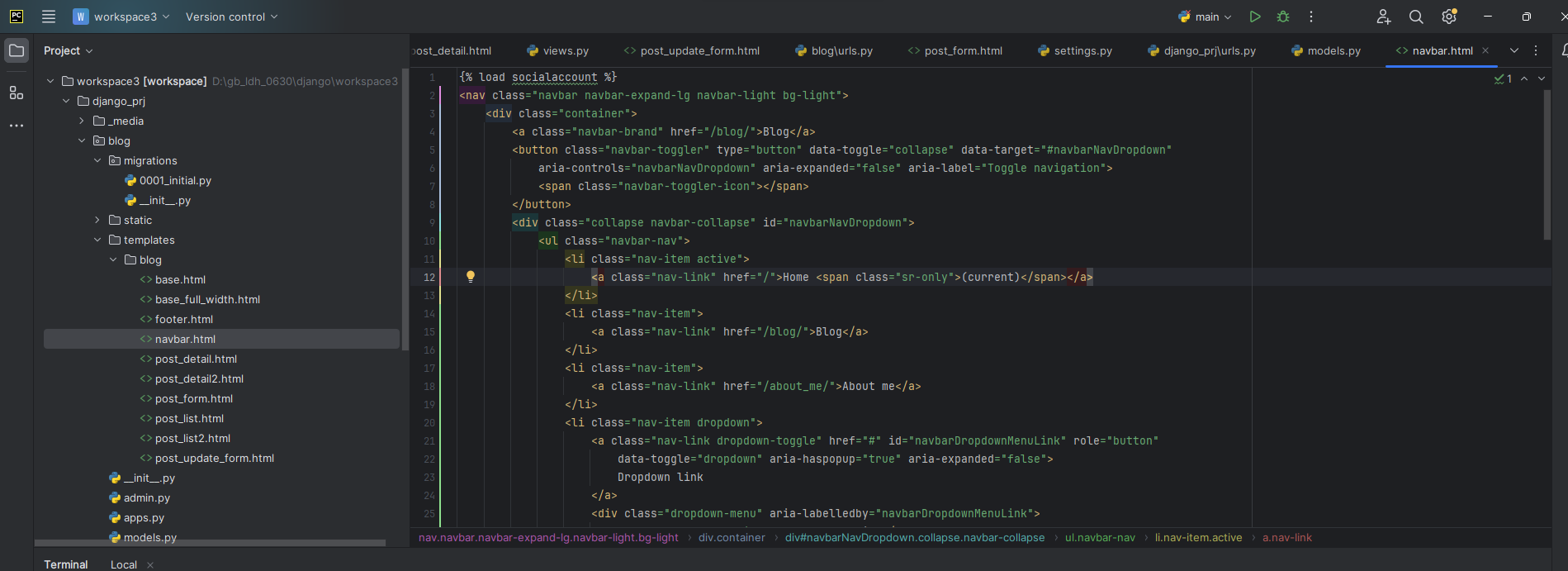Open the Project view dropdown
This screenshot has width=1568, height=571.
point(69,50)
